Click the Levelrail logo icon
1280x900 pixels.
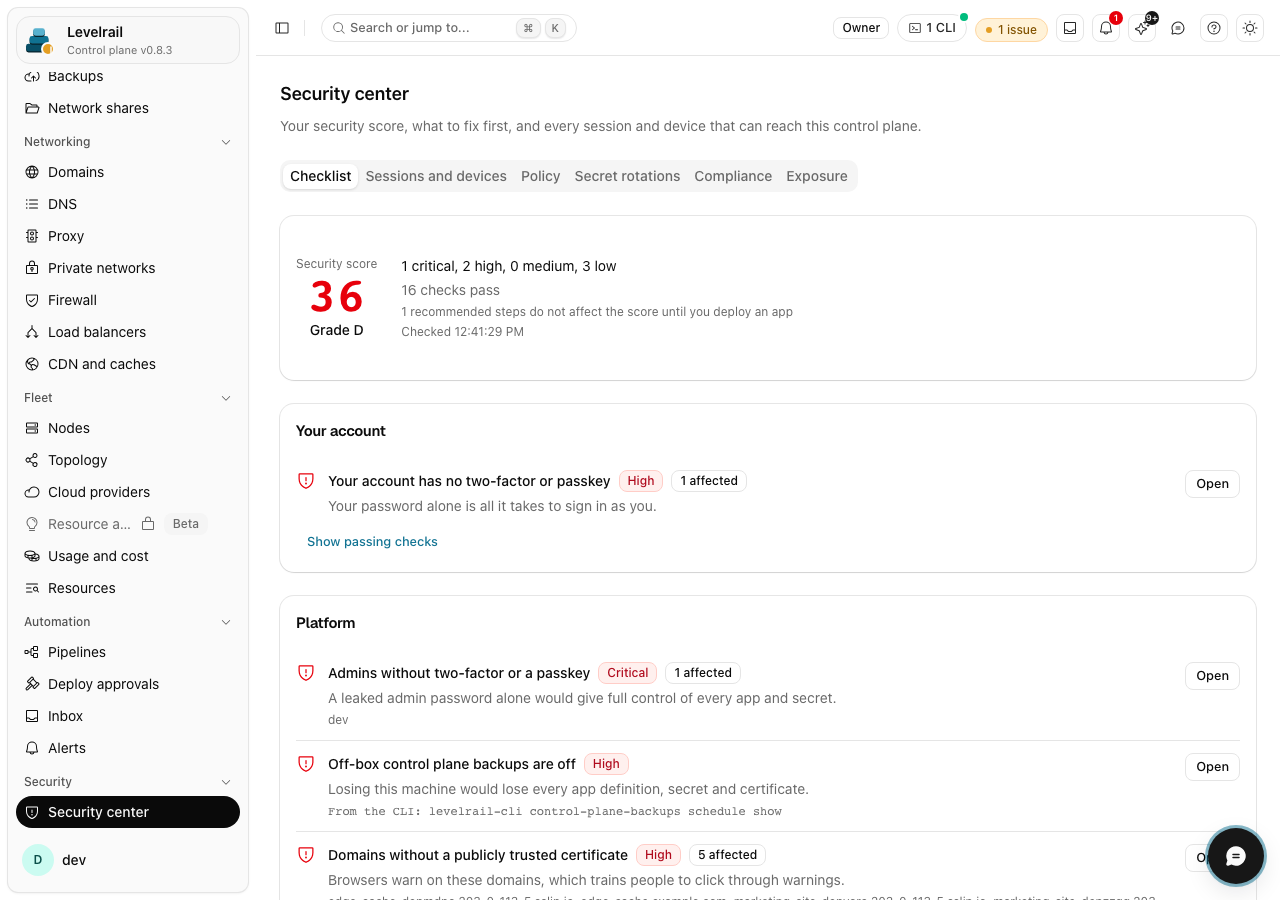[40, 40]
